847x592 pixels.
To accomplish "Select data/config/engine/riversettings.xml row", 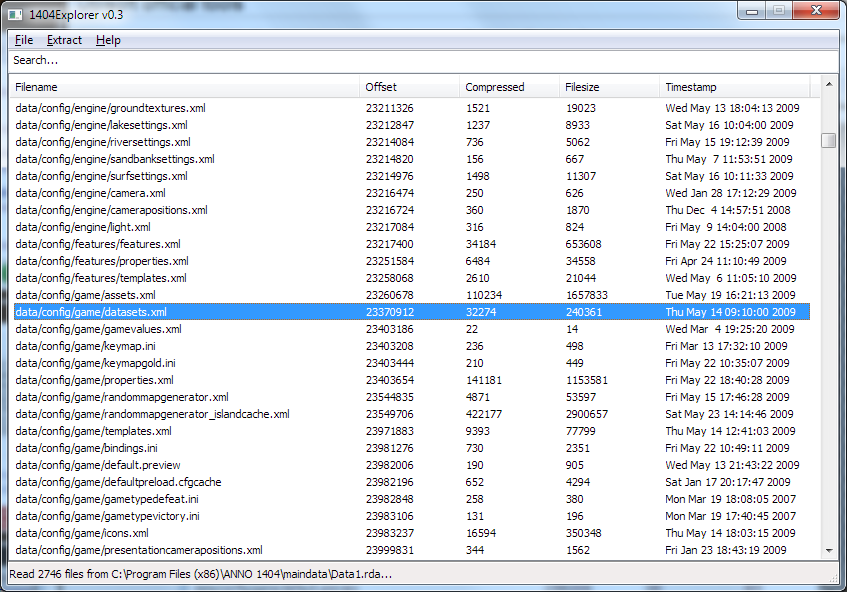I will pyautogui.click(x=412, y=142).
